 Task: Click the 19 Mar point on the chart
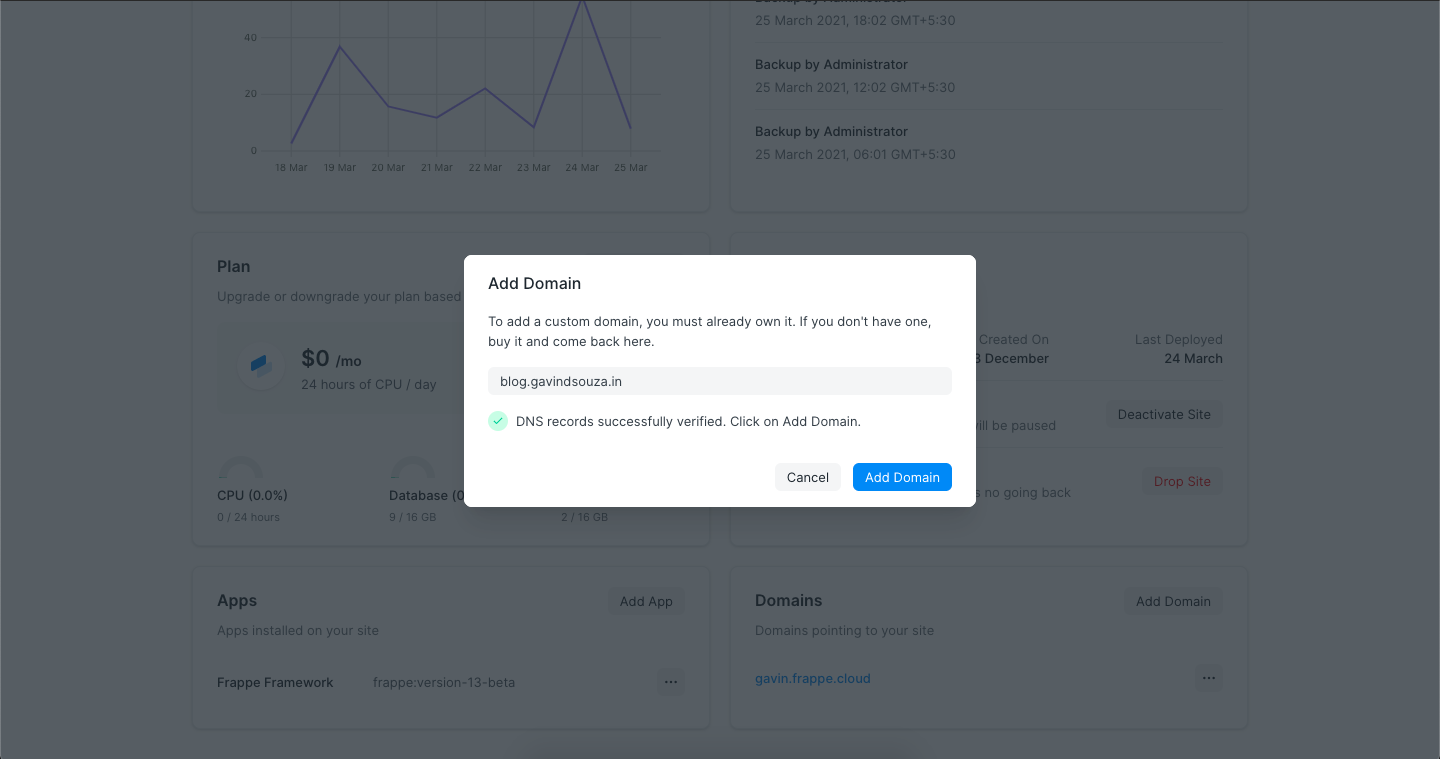pyautogui.click(x=340, y=47)
